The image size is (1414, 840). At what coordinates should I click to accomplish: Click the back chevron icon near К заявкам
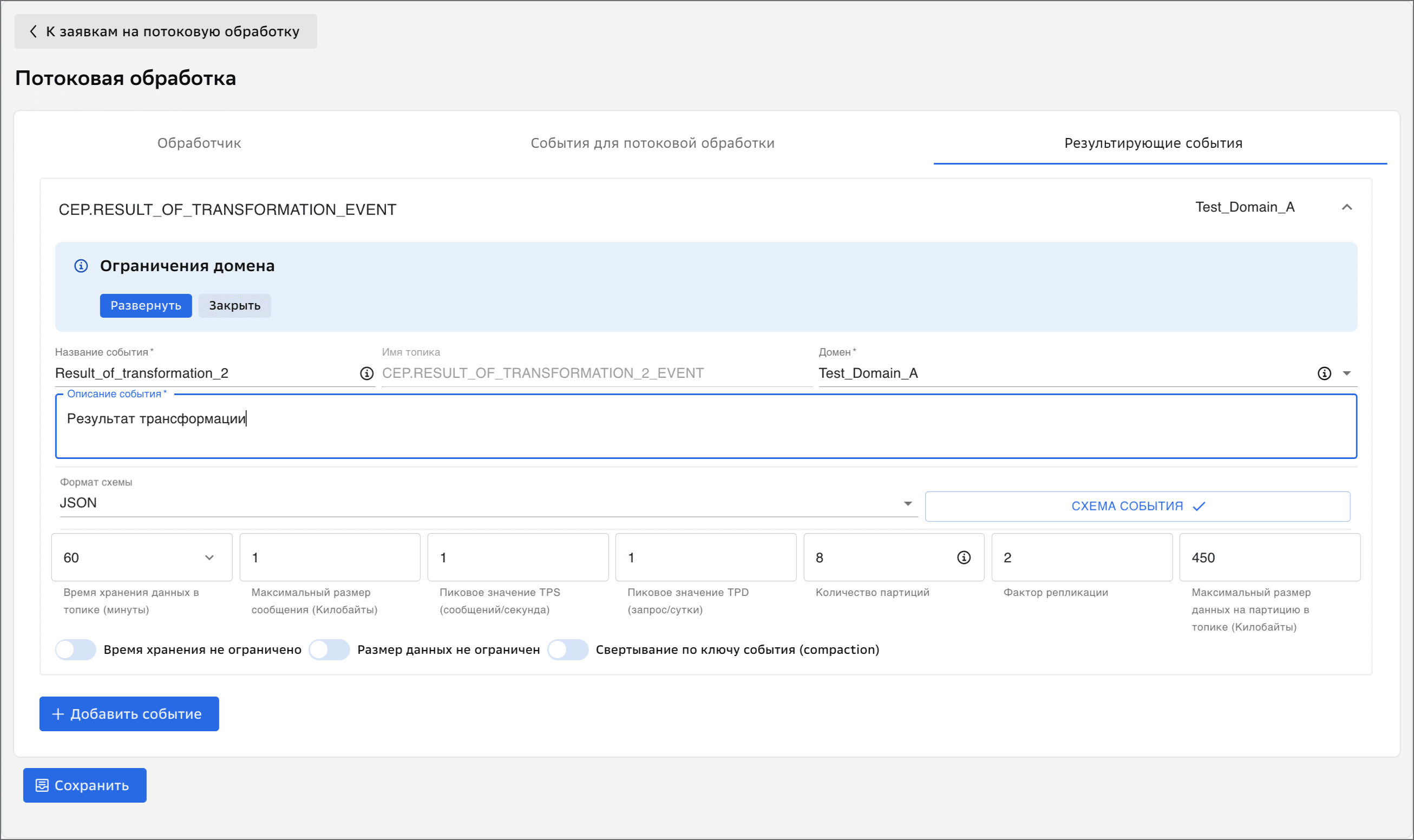pos(34,31)
